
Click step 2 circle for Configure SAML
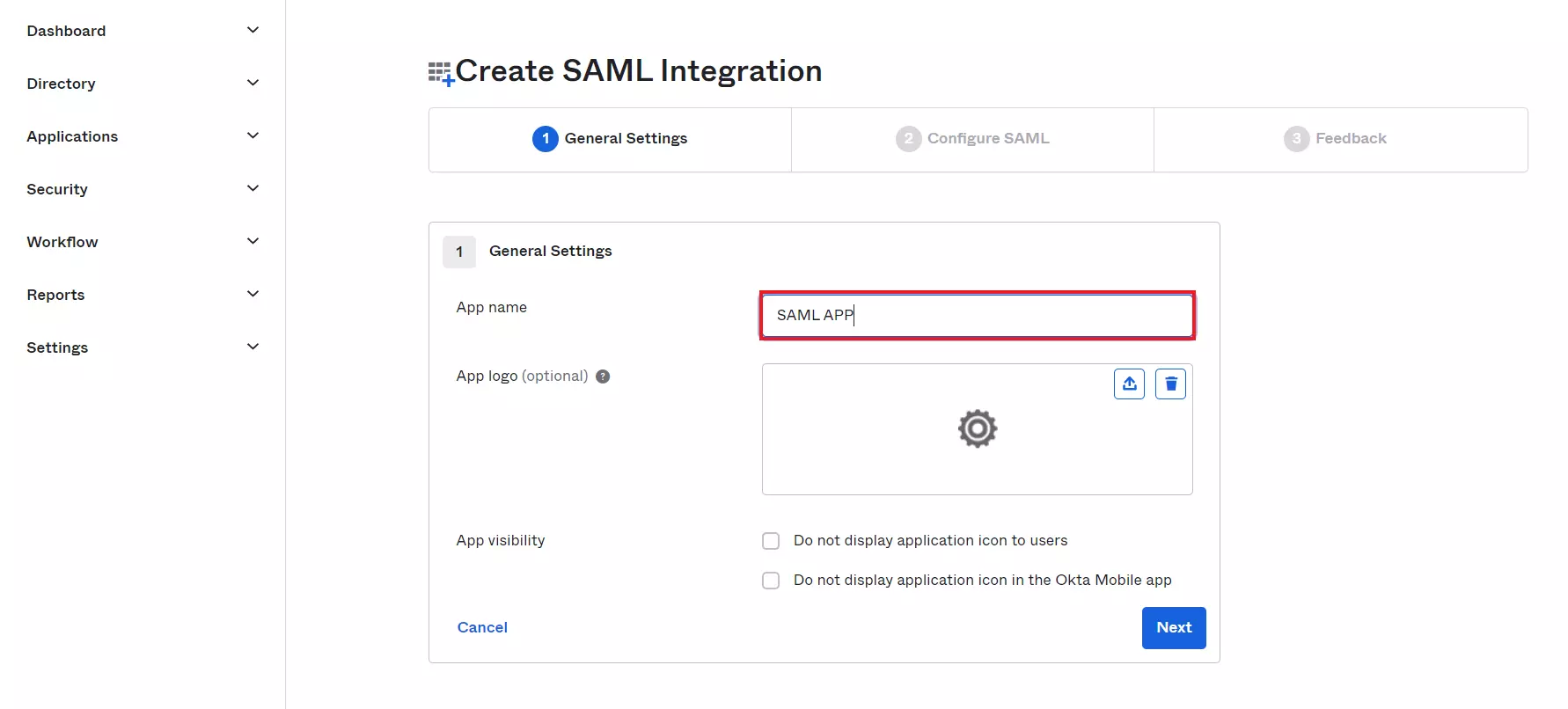tap(908, 138)
